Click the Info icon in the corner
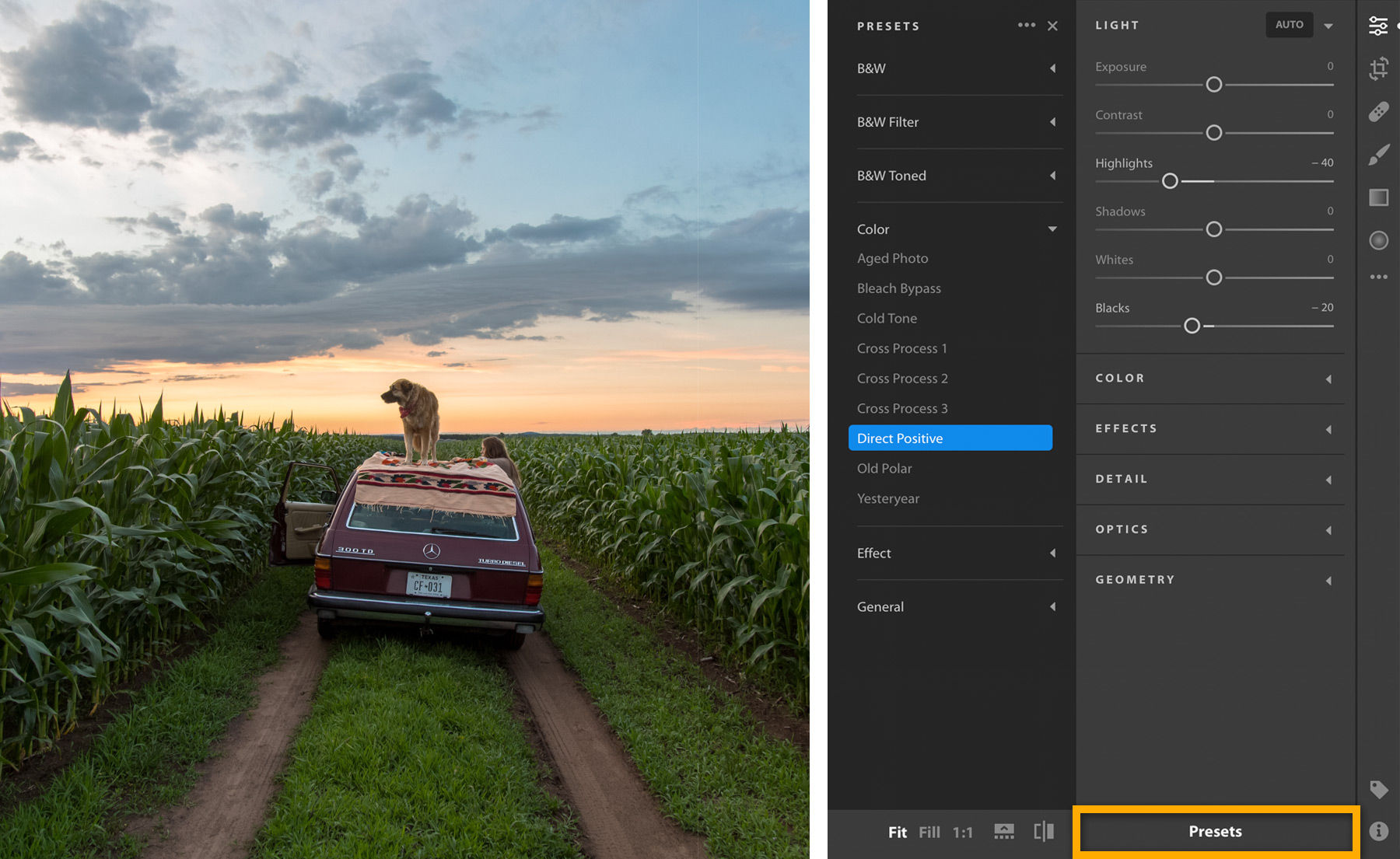This screenshot has width=1400, height=859. coord(1379,829)
